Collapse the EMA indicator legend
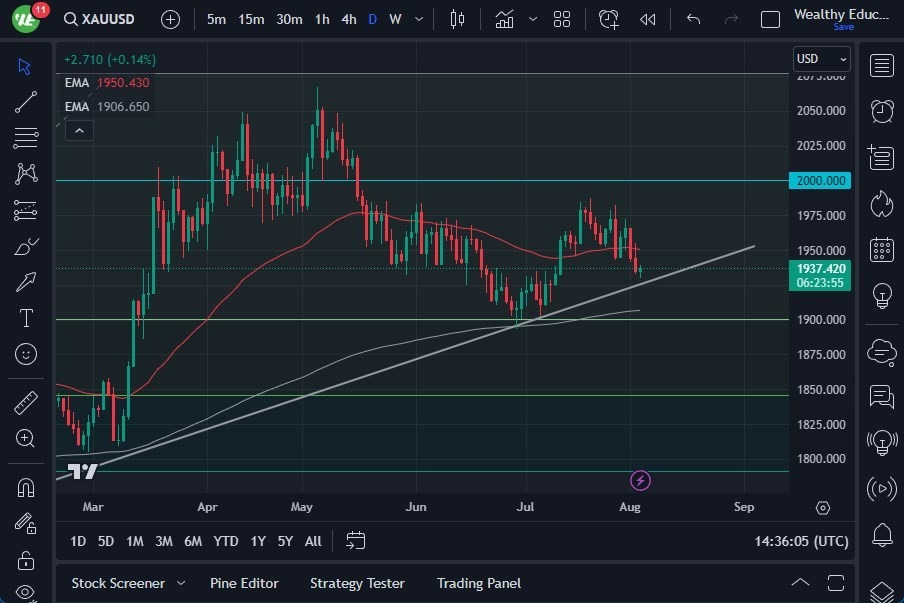 78,130
